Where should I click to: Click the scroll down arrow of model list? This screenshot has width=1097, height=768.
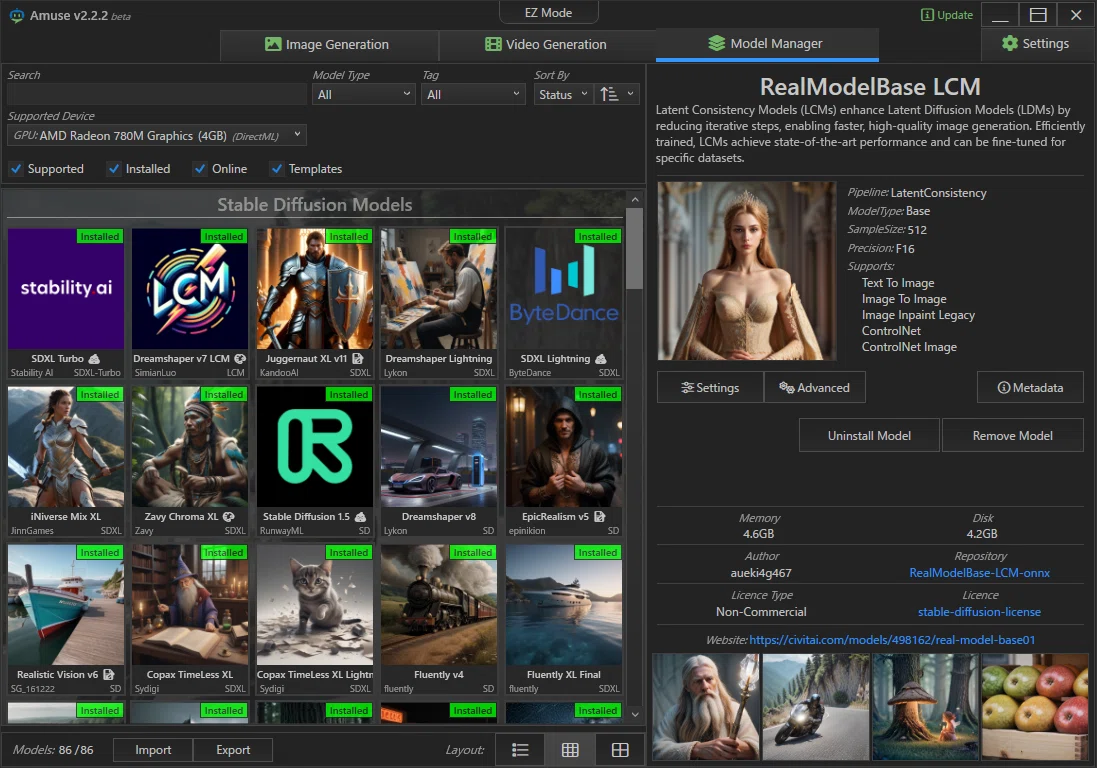(635, 714)
